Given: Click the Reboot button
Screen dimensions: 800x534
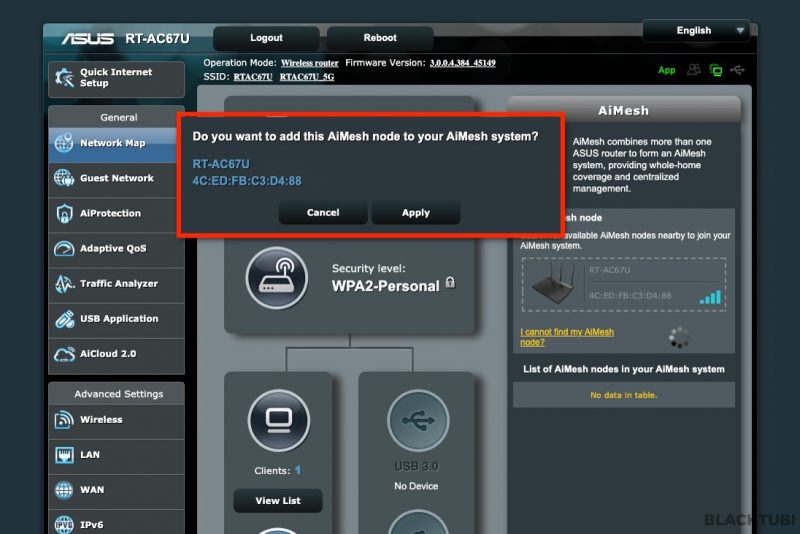Looking at the screenshot, I should (380, 38).
